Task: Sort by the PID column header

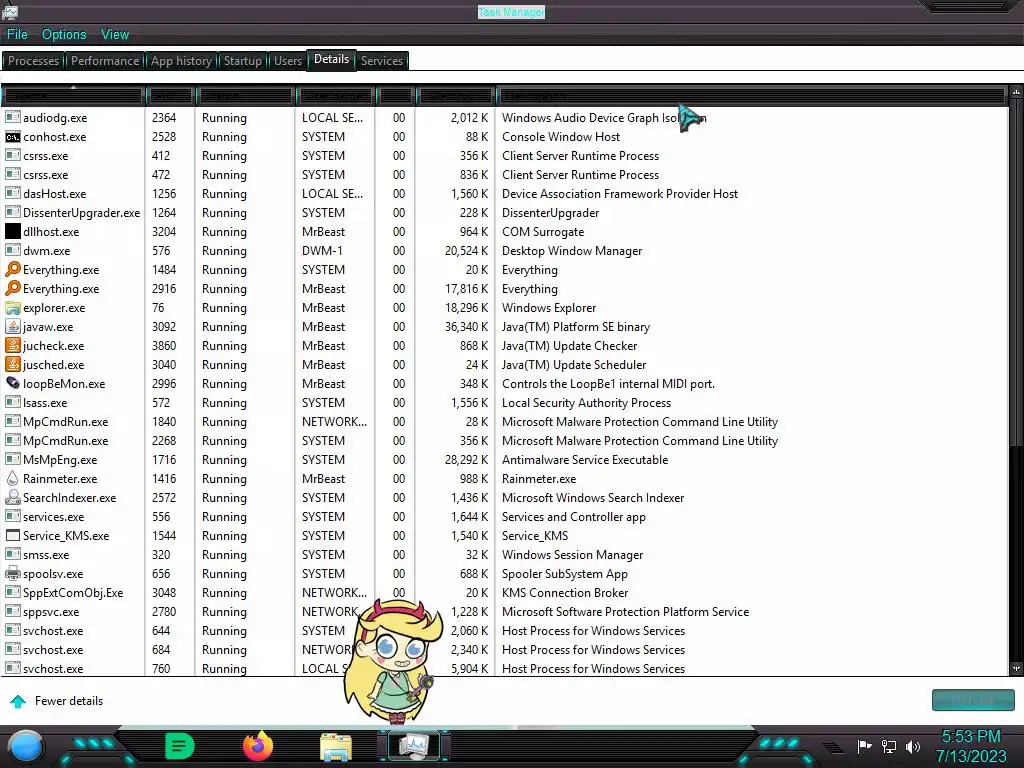Action: (x=170, y=96)
